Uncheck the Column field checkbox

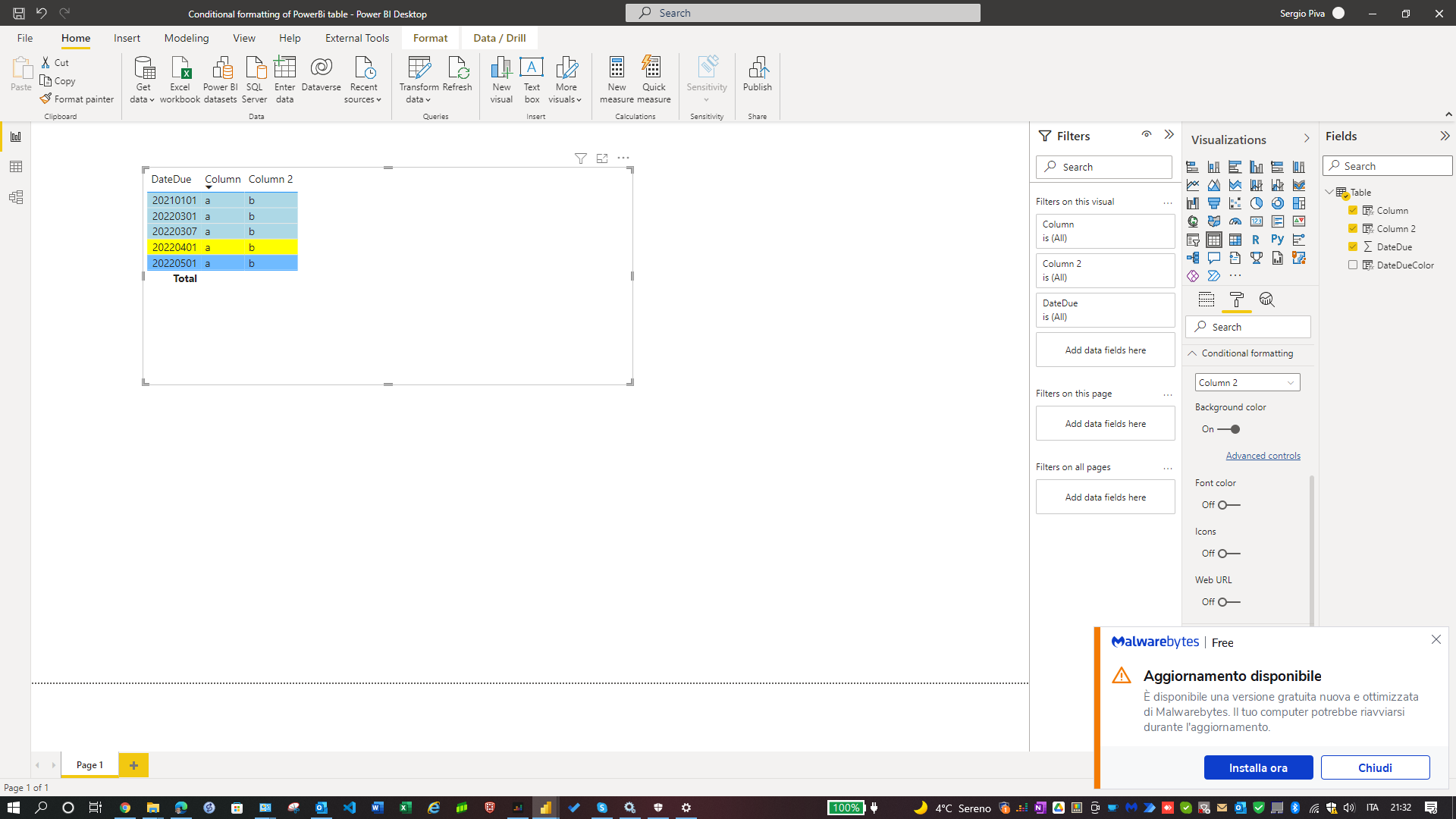point(1353,210)
